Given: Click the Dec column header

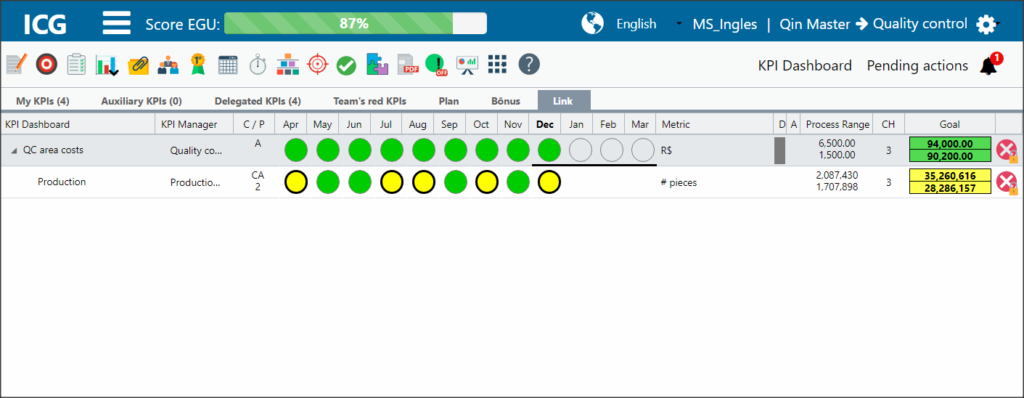Looking at the screenshot, I should coord(545,124).
